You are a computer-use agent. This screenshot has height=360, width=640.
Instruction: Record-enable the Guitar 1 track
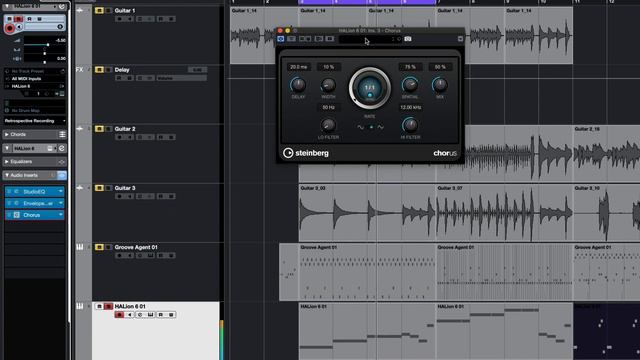pyautogui.click(x=119, y=19)
